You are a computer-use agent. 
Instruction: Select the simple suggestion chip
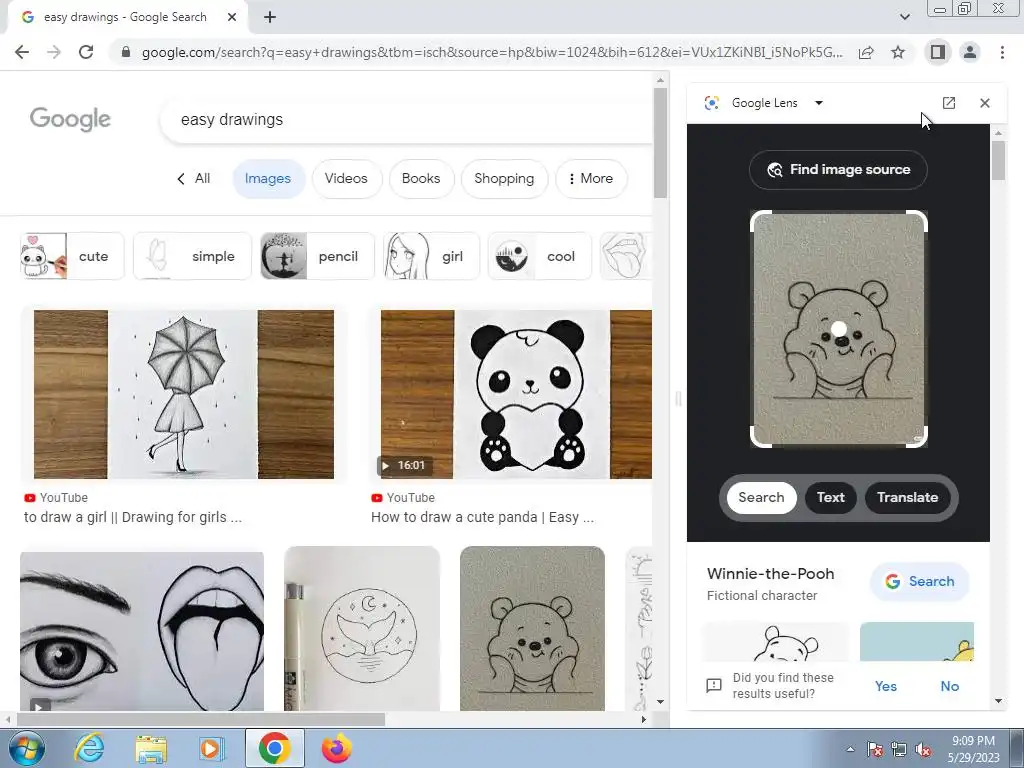[x=192, y=256]
